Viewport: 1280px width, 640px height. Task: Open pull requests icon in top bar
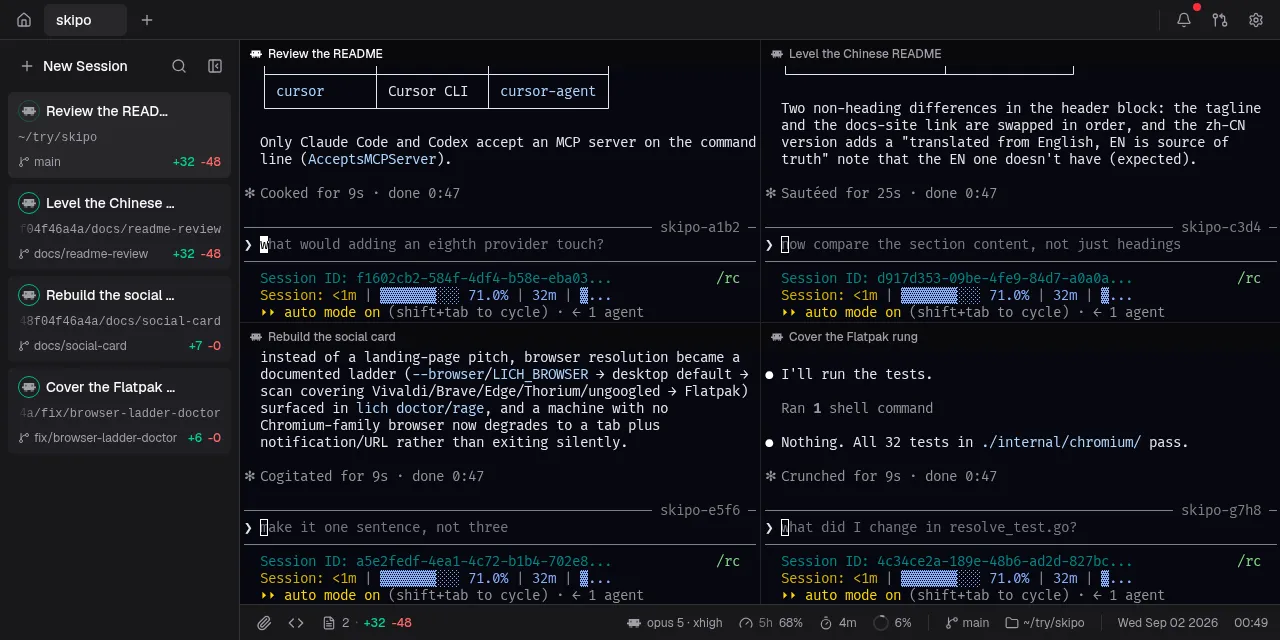[1220, 20]
